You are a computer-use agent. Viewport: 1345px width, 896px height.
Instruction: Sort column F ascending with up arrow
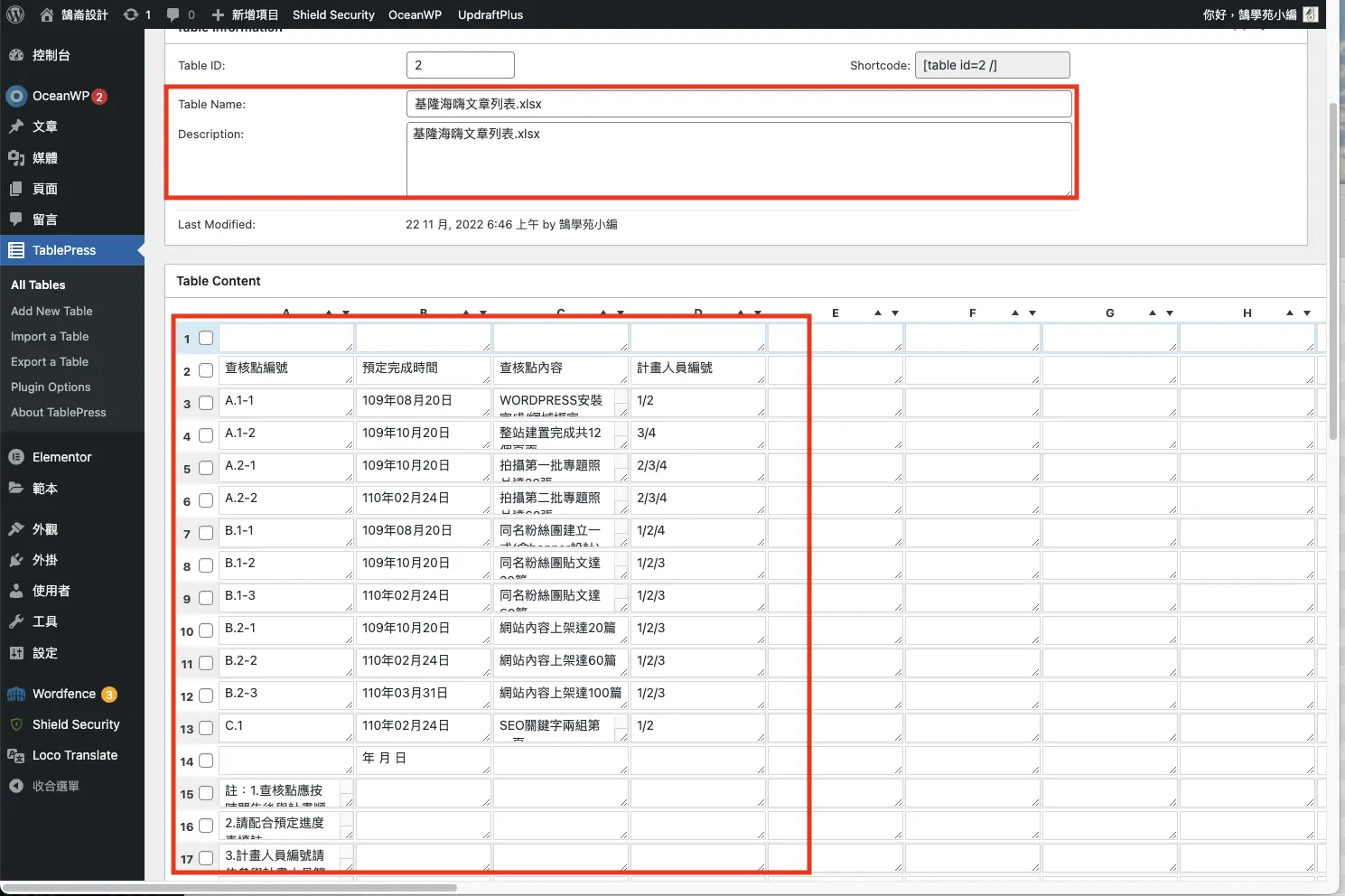click(1015, 313)
